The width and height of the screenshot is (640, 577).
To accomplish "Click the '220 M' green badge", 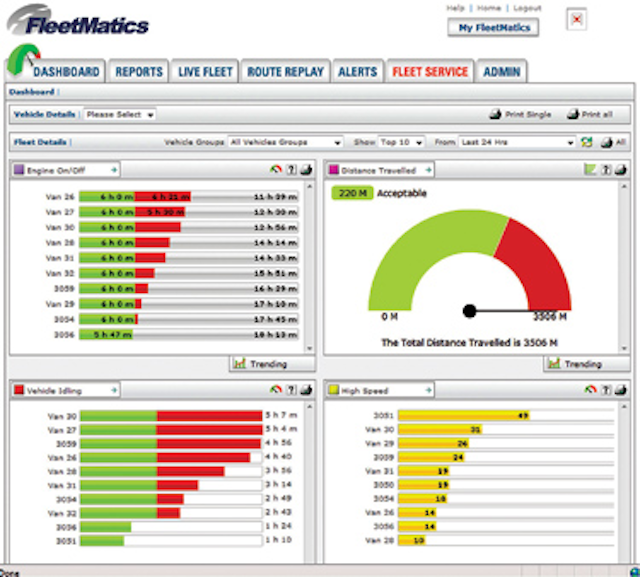I will pyautogui.click(x=352, y=193).
